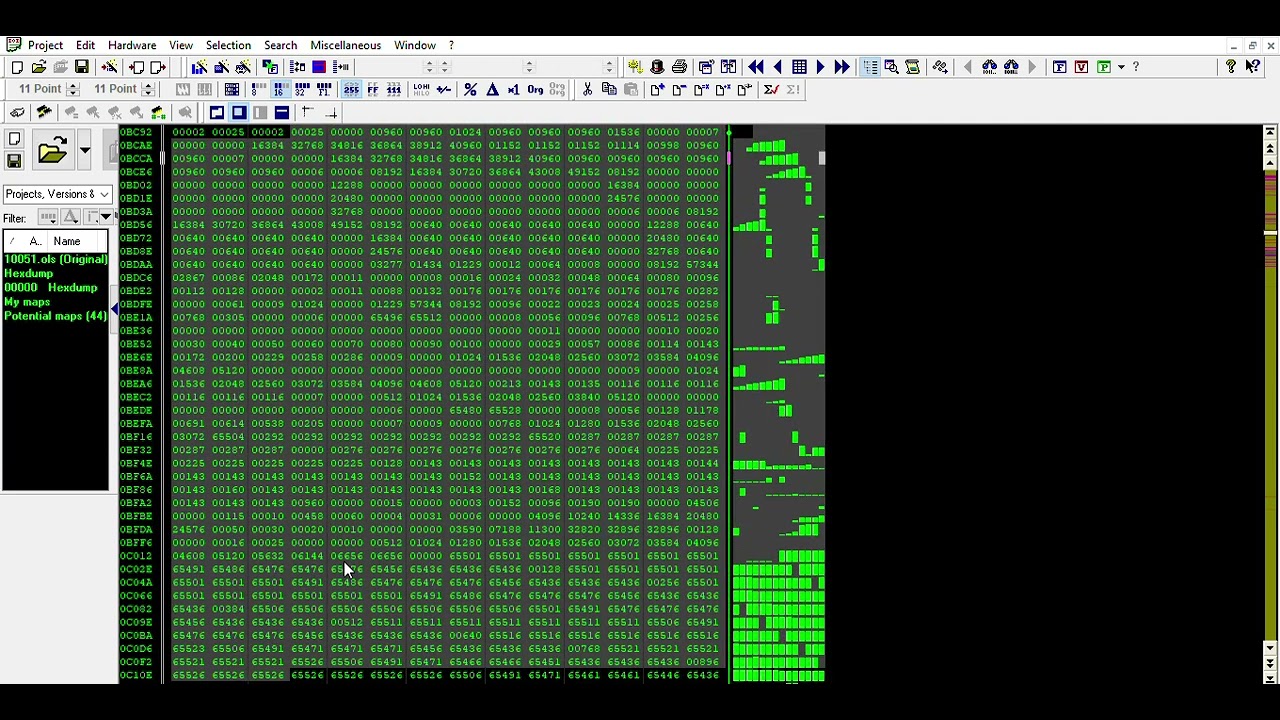
Task: Toggle hexadecimal FF number format
Action: (373, 90)
